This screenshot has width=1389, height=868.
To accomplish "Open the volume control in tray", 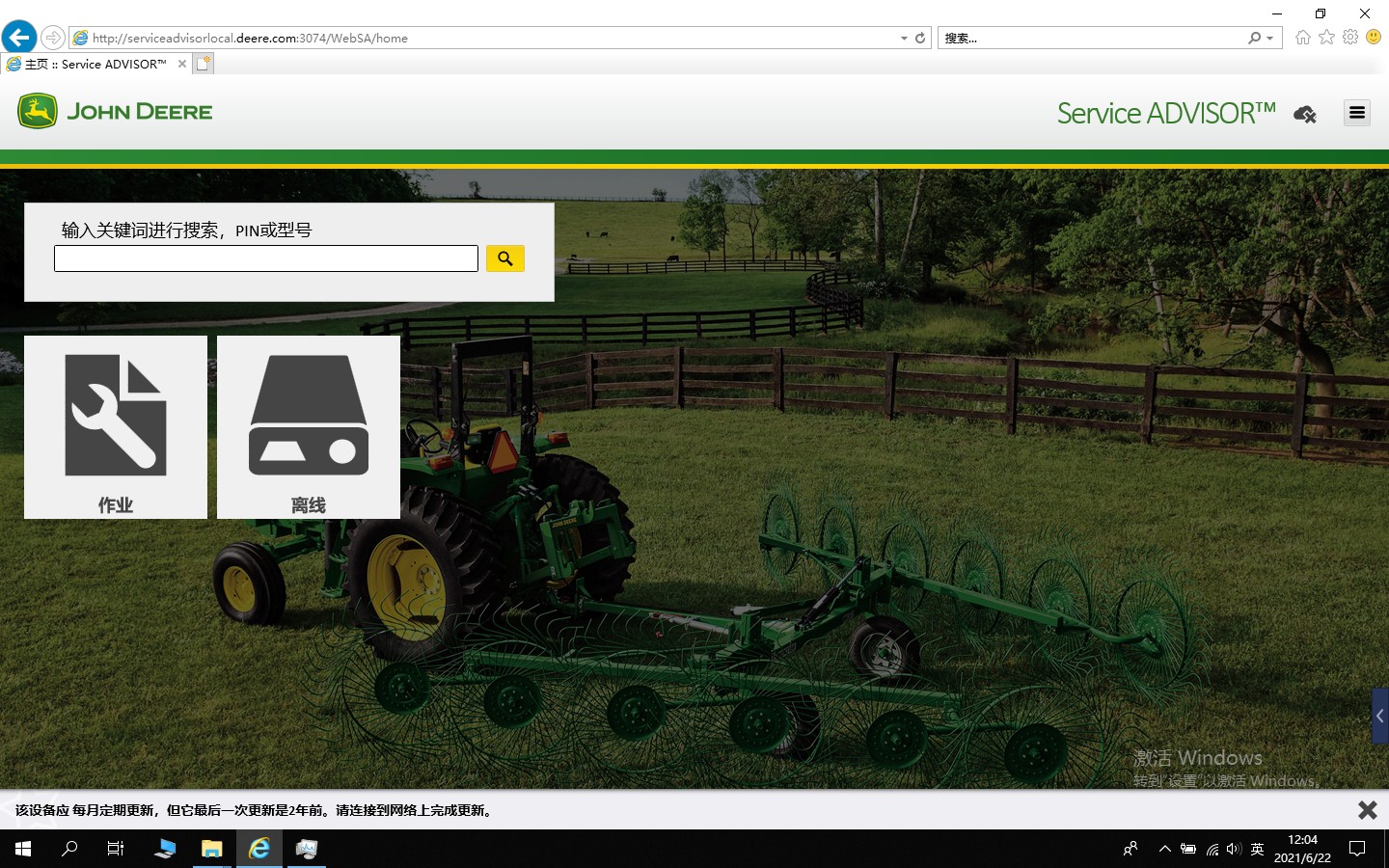I will pos(1234,849).
